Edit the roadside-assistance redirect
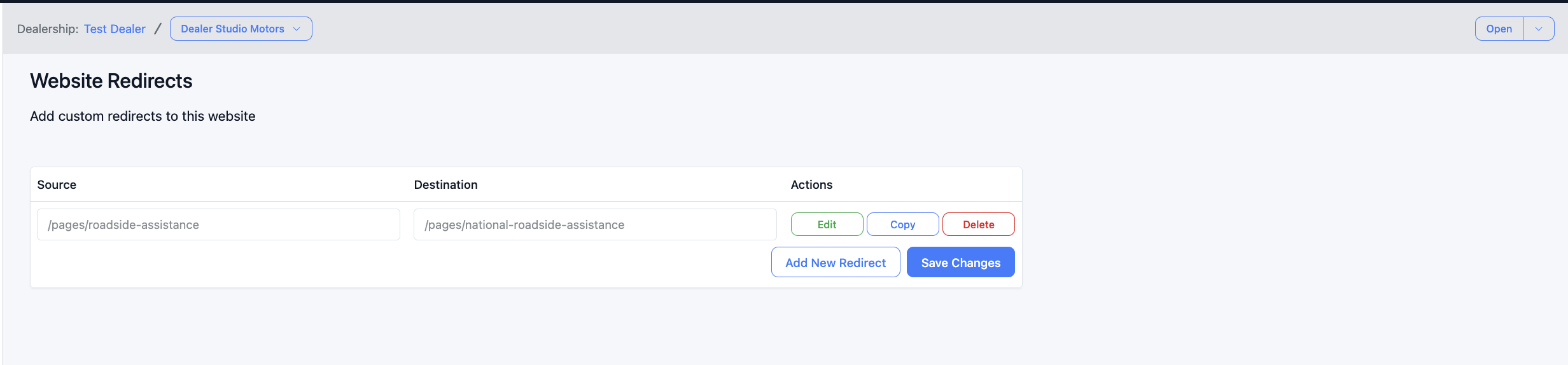Screen dimensions: 1568x365 tap(827, 224)
